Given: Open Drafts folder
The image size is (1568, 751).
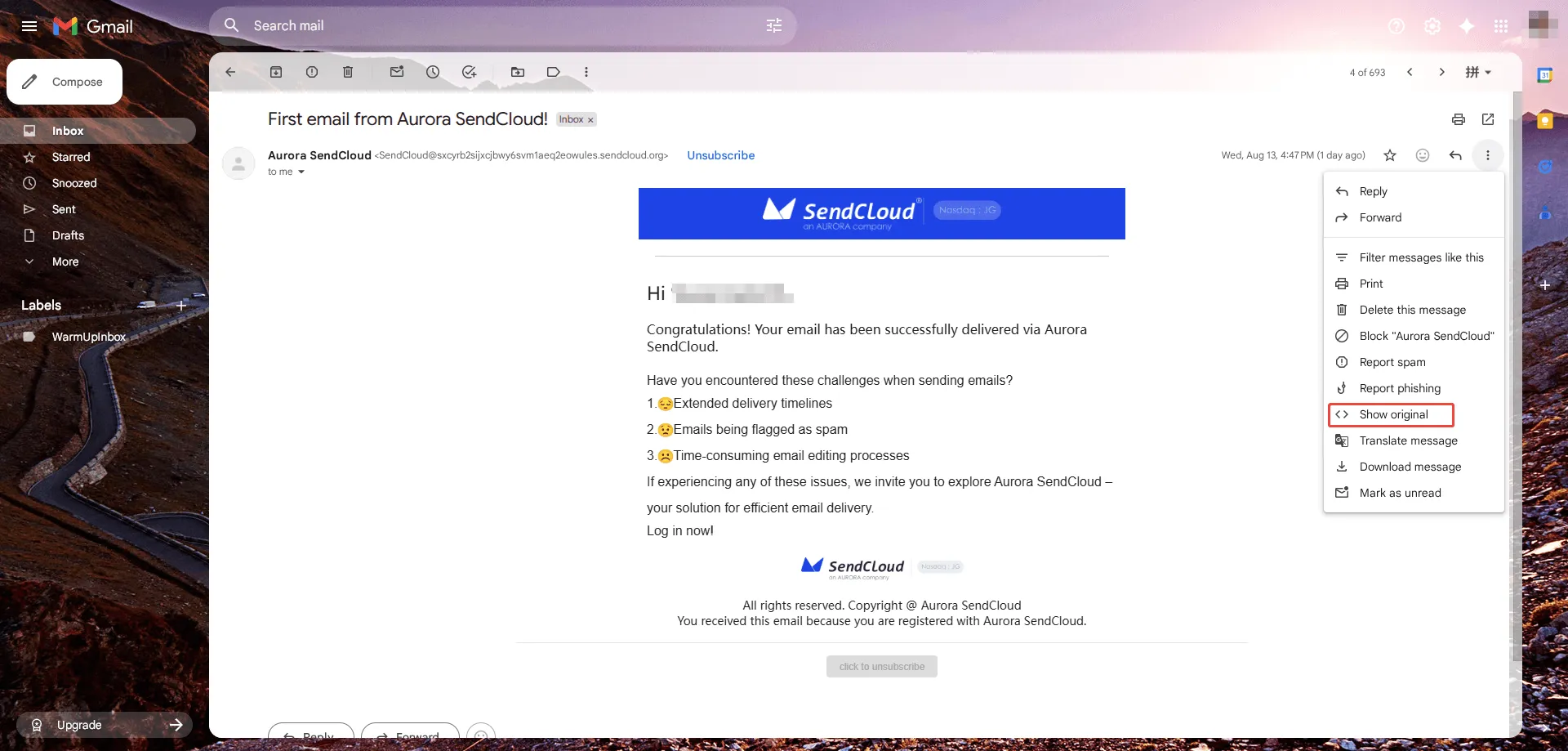Looking at the screenshot, I should [x=98, y=235].
